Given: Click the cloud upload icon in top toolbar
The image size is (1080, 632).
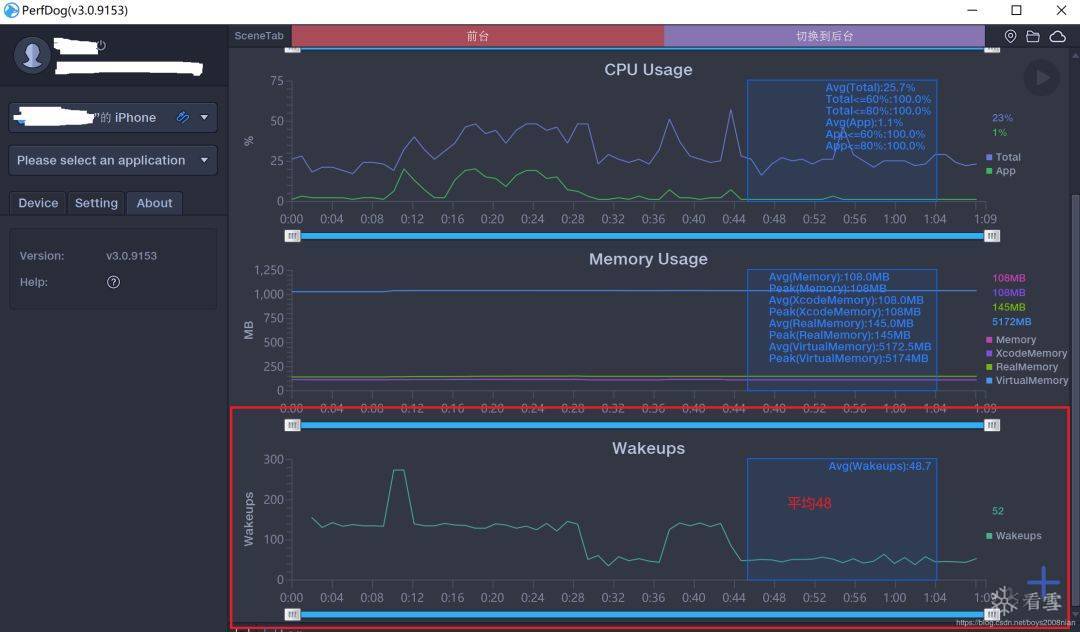Looking at the screenshot, I should pos(1057,36).
